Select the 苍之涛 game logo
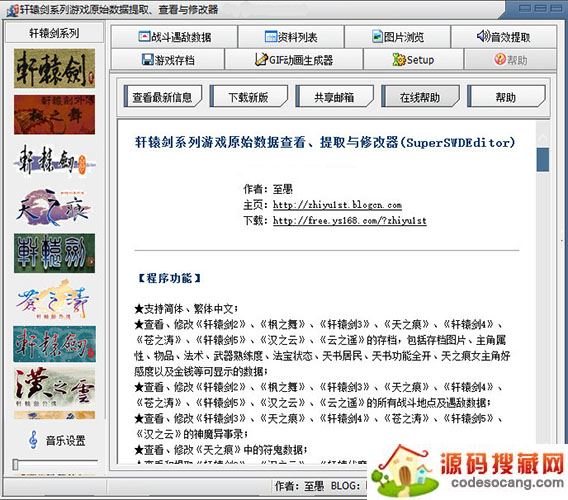This screenshot has height=500, width=568. [54, 299]
